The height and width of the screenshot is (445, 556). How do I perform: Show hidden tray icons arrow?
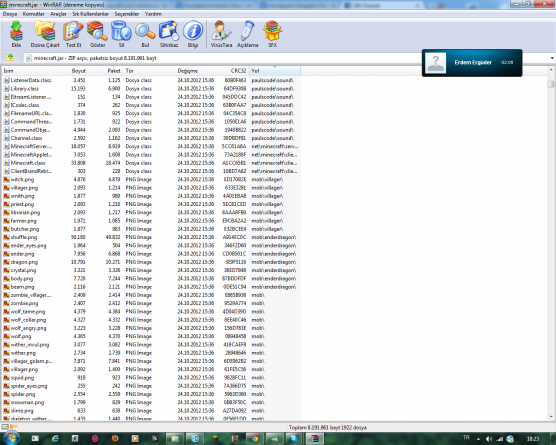[x=478, y=439]
